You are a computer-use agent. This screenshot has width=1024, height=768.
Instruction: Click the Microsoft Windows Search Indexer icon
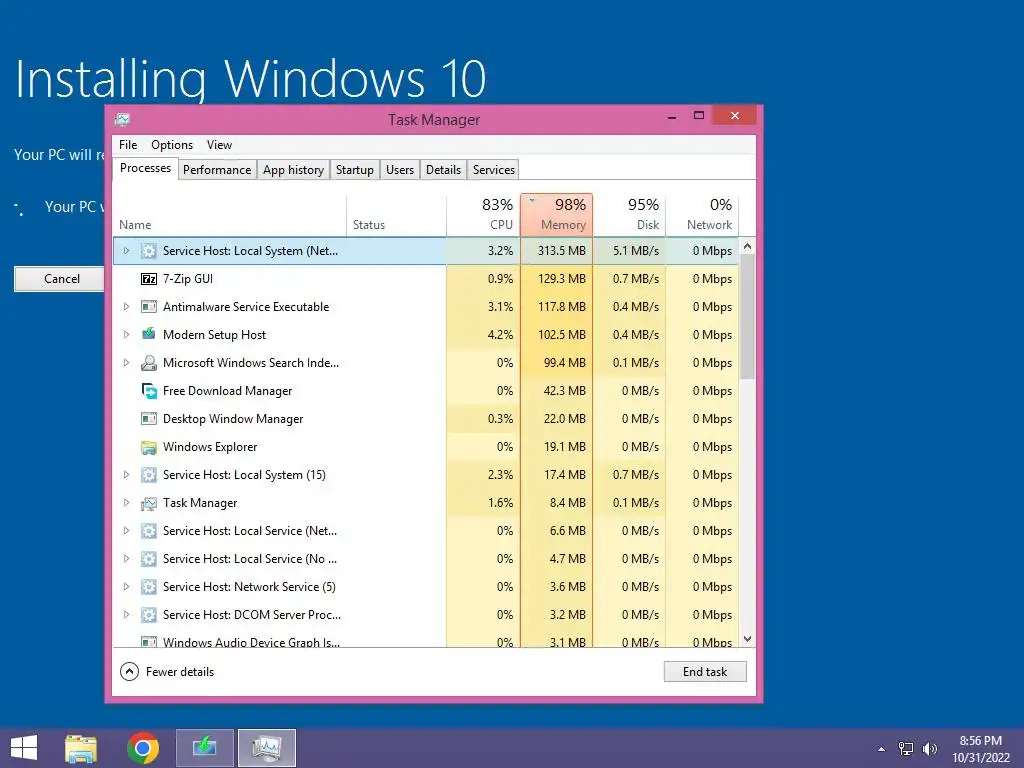[x=149, y=362]
